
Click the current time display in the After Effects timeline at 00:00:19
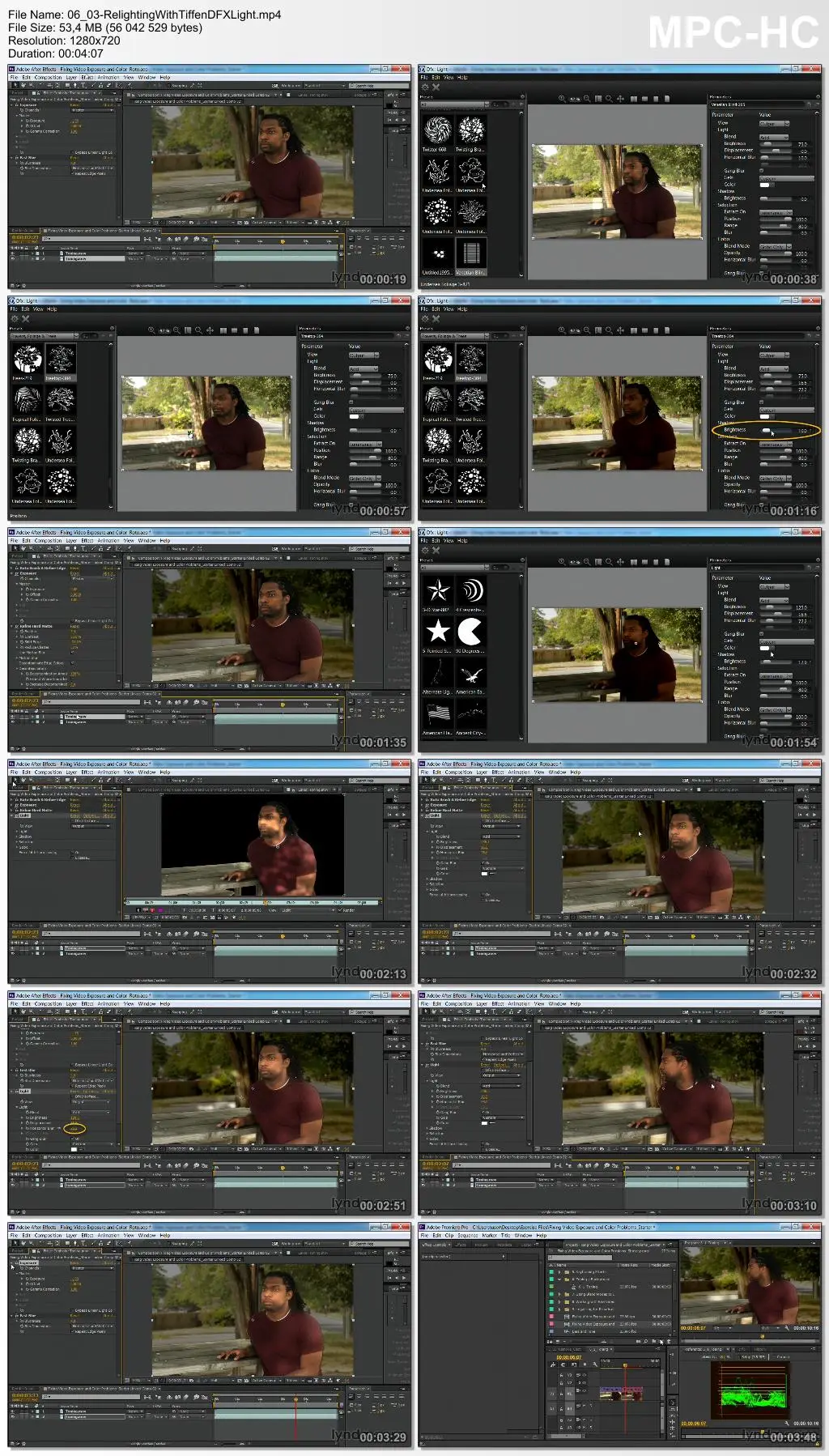tap(24, 238)
